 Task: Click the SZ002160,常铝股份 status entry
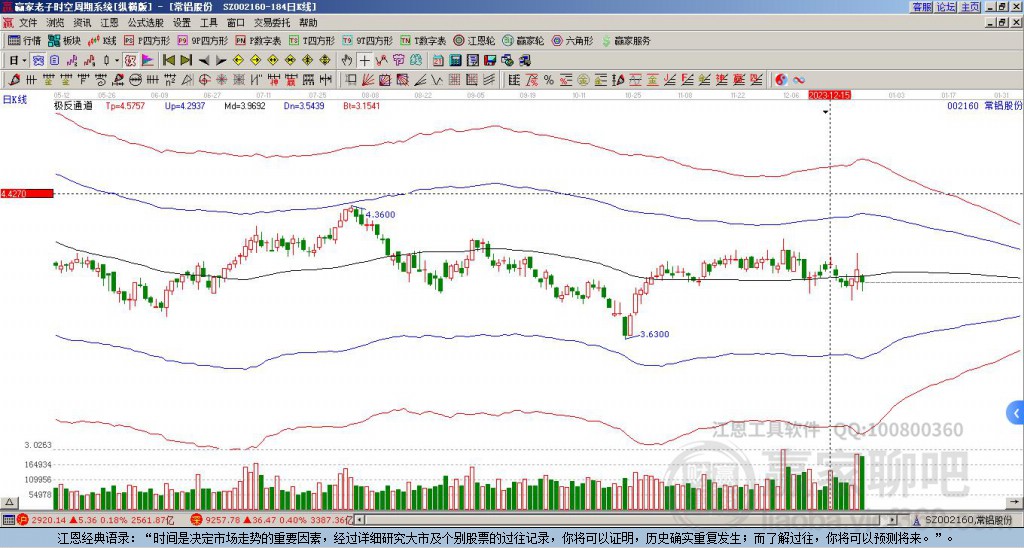[x=967, y=520]
